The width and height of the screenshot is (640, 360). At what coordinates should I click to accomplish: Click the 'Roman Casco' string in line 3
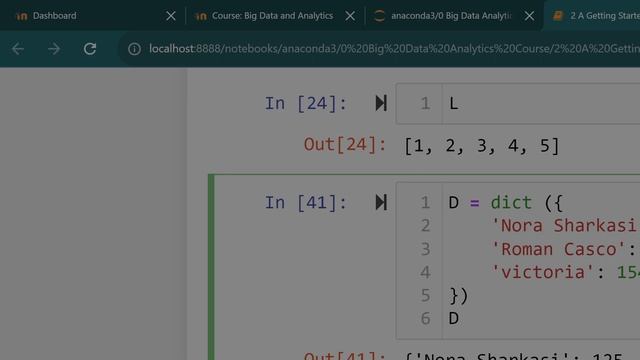[558, 249]
